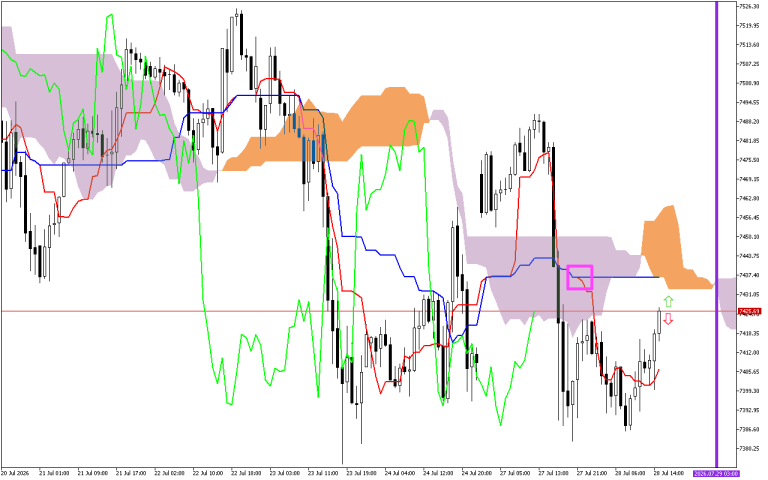The height and width of the screenshot is (480, 768).
Task: Click the 7494.55 price axis label
Action: pyautogui.click(x=749, y=102)
